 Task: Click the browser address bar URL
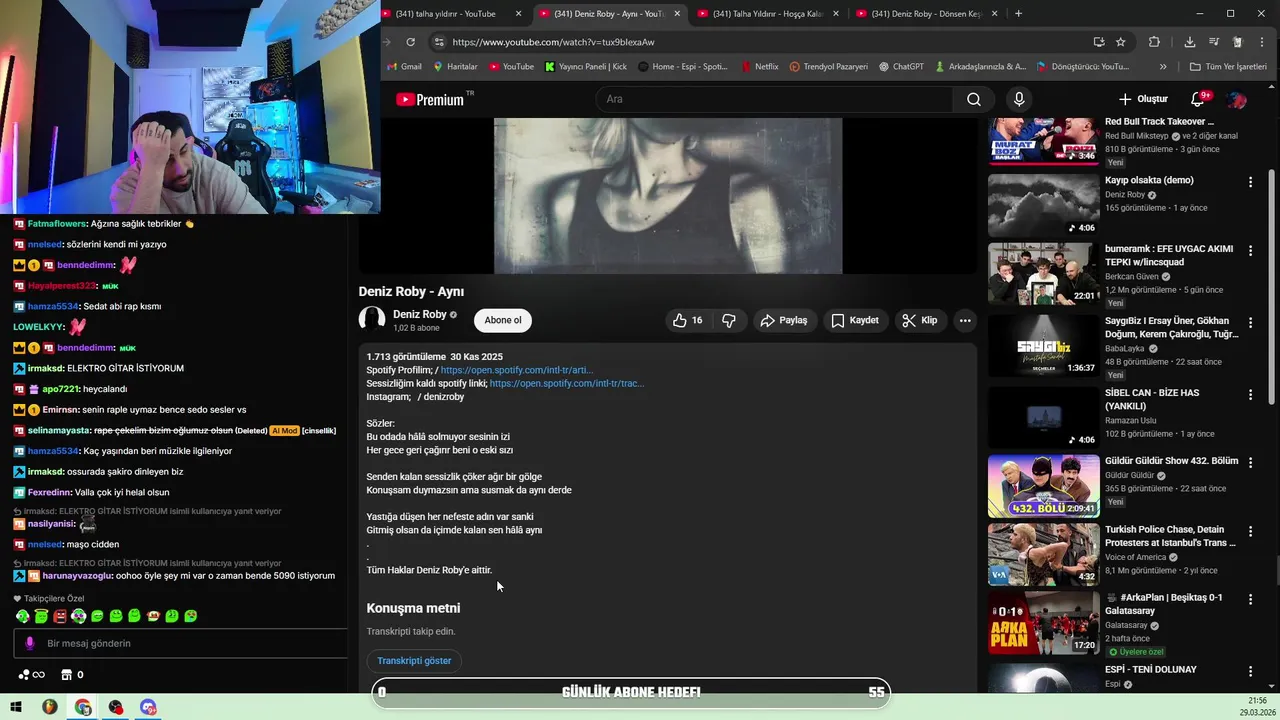[553, 42]
